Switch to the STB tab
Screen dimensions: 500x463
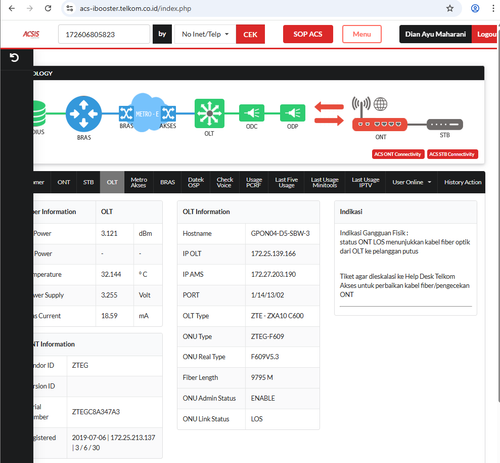(x=88, y=182)
